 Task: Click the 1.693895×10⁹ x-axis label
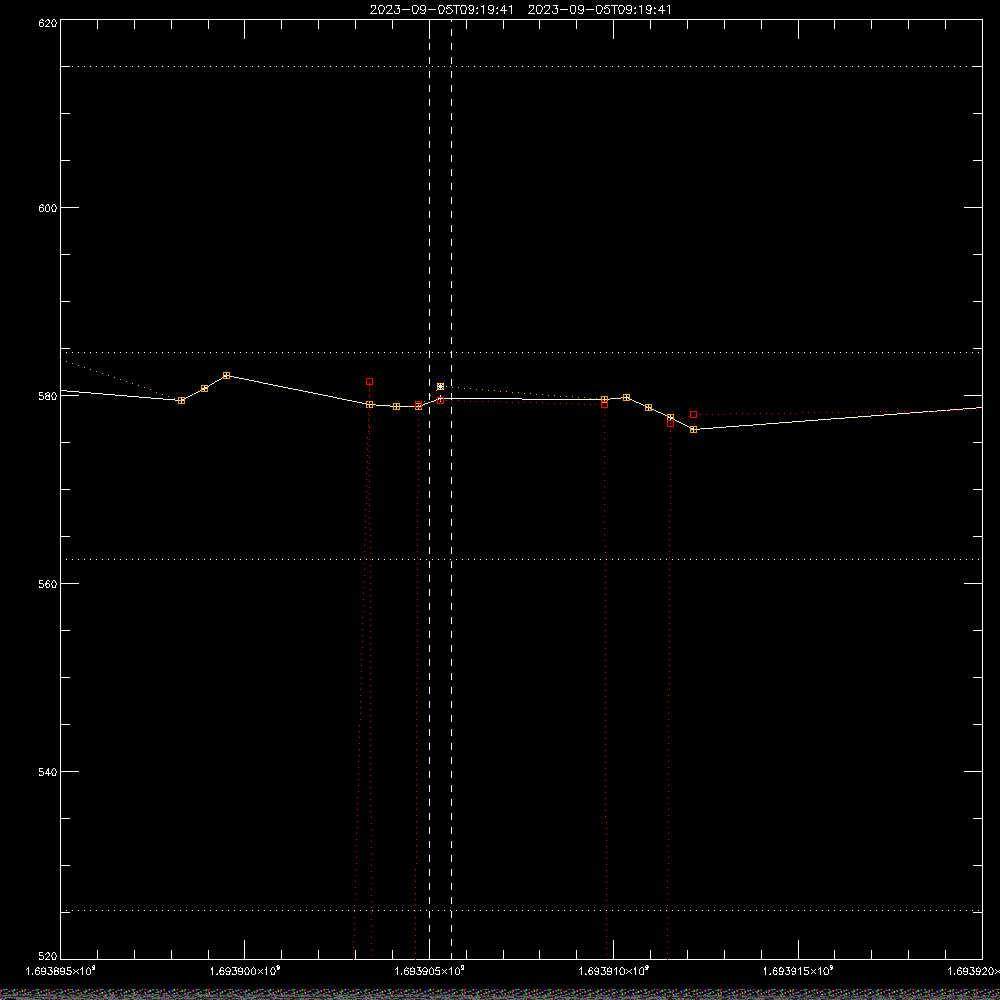point(61,971)
